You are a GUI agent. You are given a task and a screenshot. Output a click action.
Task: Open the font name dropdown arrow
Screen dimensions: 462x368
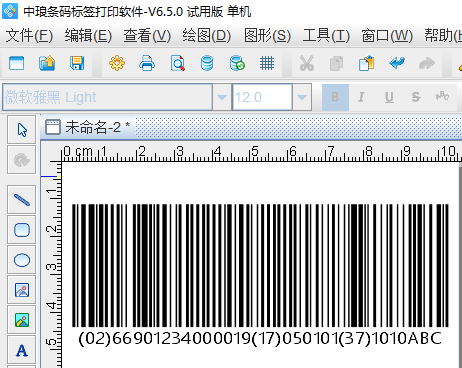pyautogui.click(x=222, y=97)
